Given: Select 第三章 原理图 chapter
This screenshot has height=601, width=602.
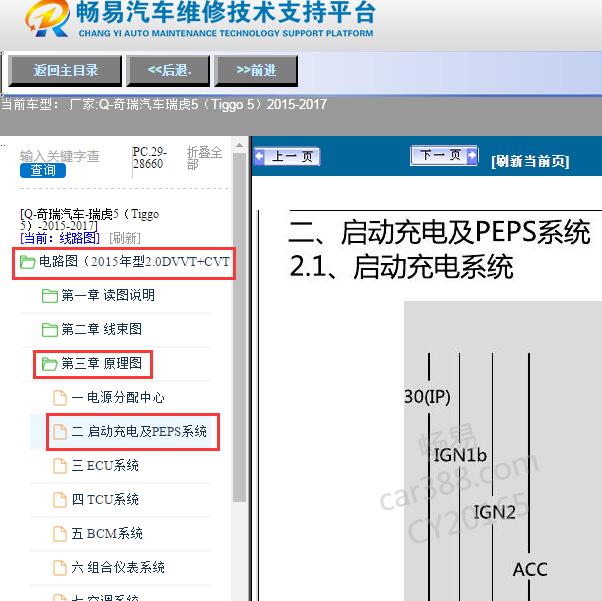Looking at the screenshot, I should tap(101, 363).
